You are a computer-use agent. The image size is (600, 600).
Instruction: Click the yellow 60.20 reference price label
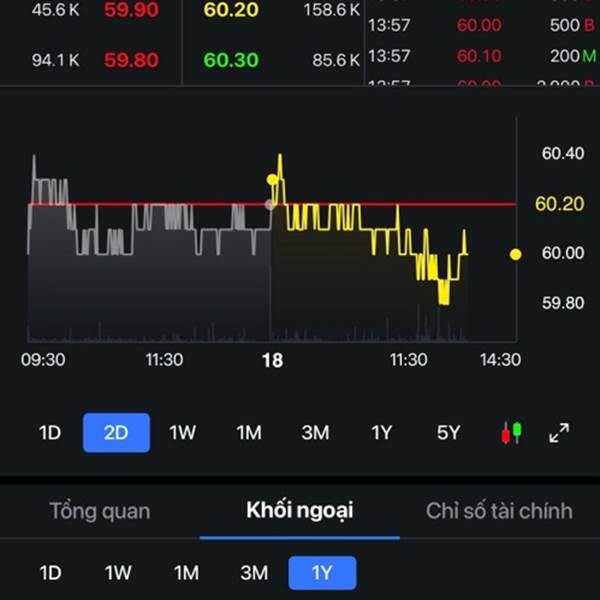tap(559, 204)
